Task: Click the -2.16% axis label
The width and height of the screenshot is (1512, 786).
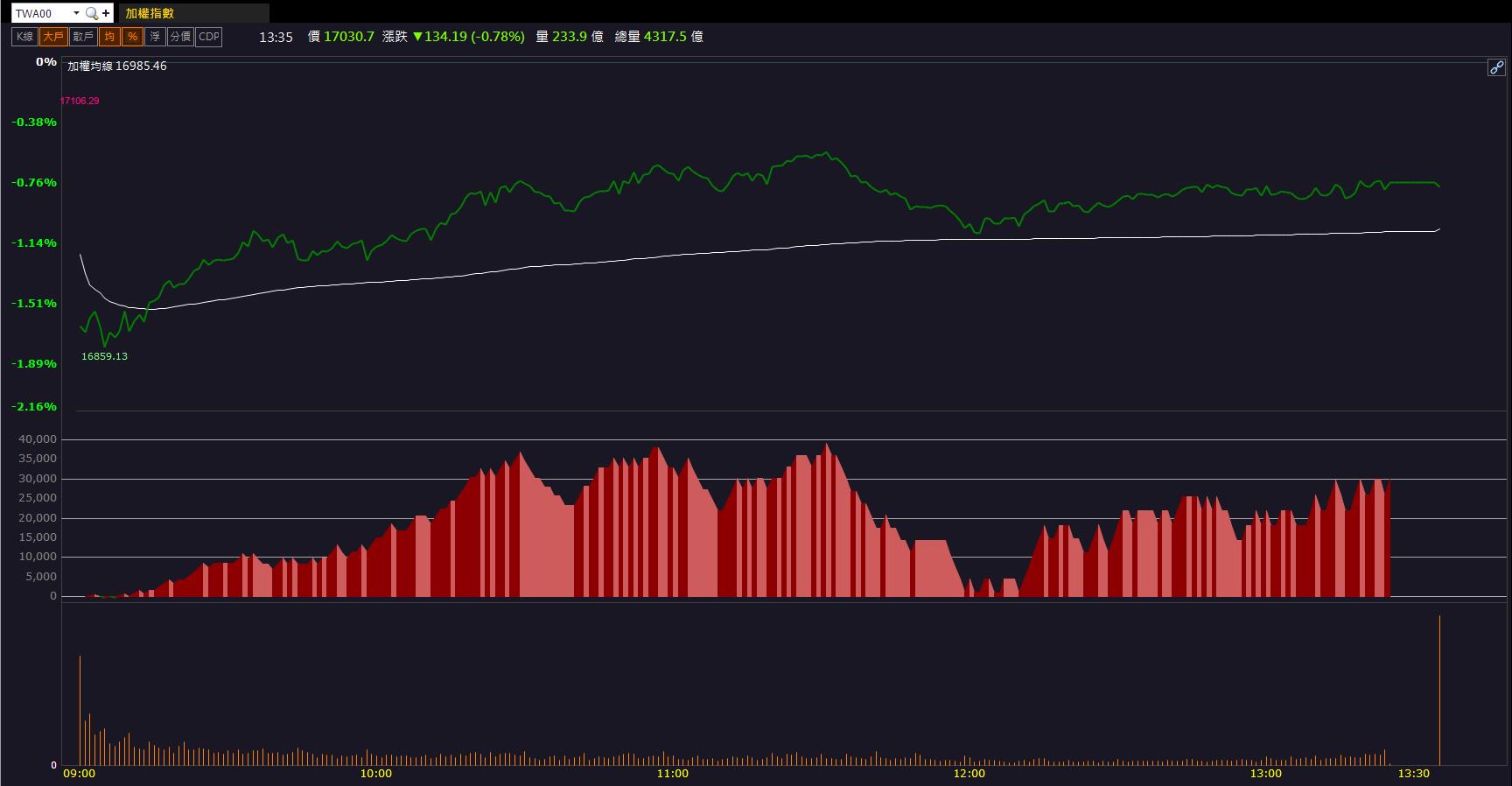Action: (x=34, y=406)
